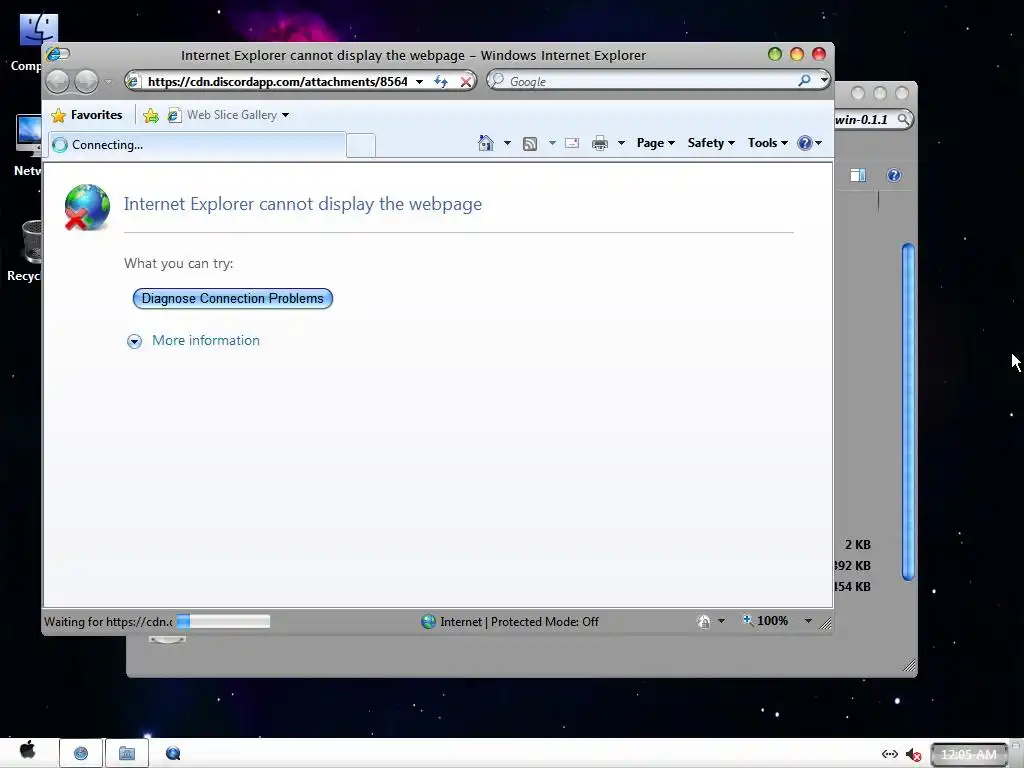Click help icon in background Explorer window

click(x=893, y=175)
